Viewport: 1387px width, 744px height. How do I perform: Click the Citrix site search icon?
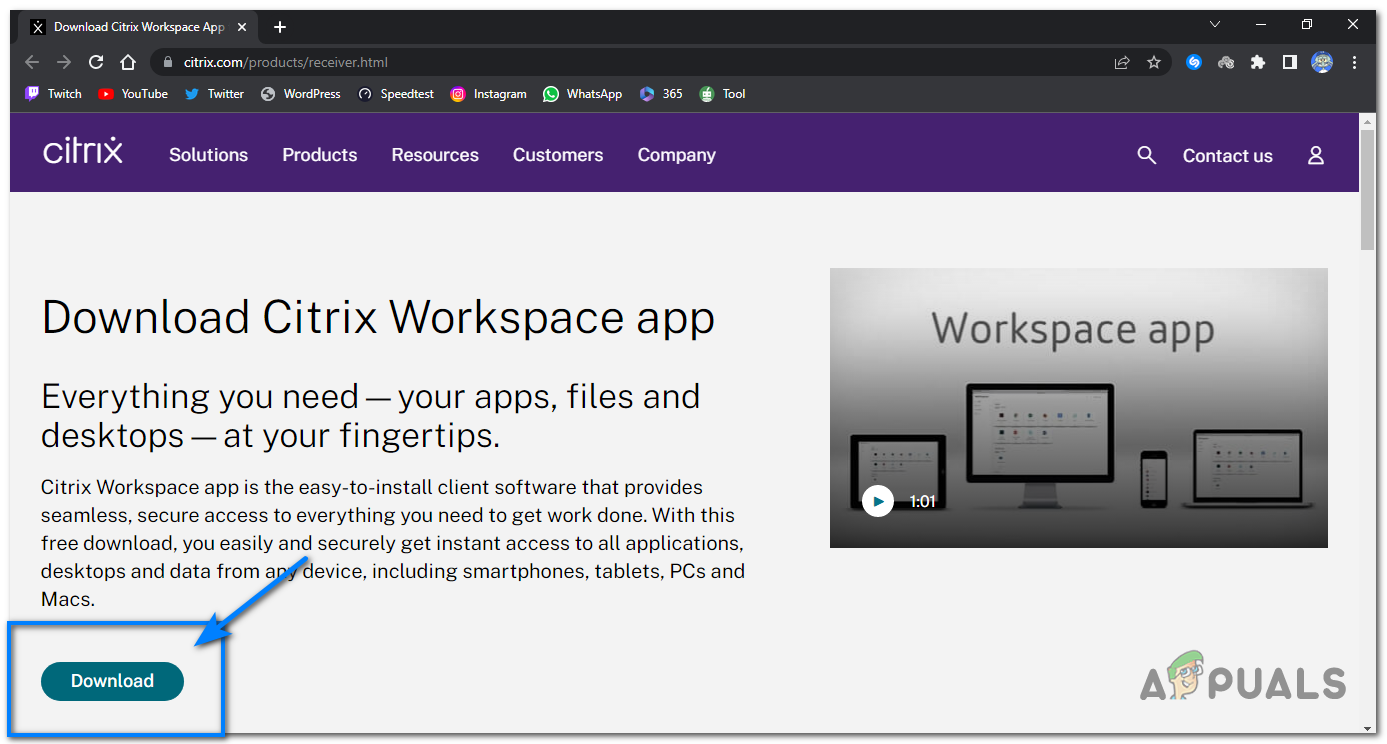point(1147,155)
